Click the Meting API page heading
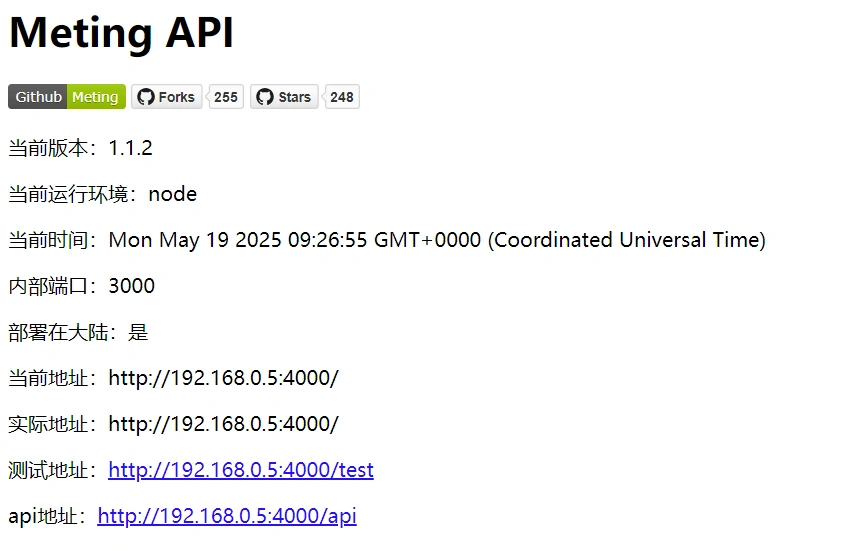The height and width of the screenshot is (551, 842). coord(121,32)
